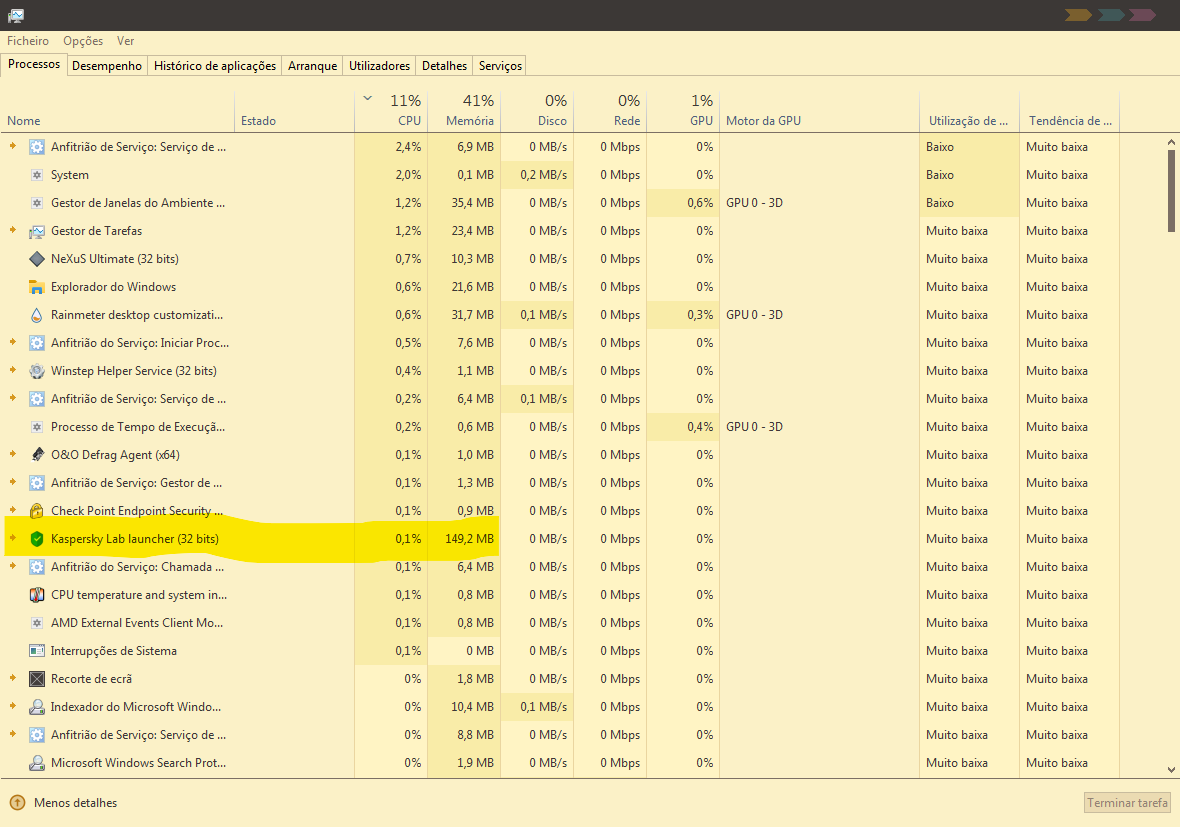Click the Check Point Endpoint Security icon
Image resolution: width=1180 pixels, height=827 pixels.
click(37, 511)
